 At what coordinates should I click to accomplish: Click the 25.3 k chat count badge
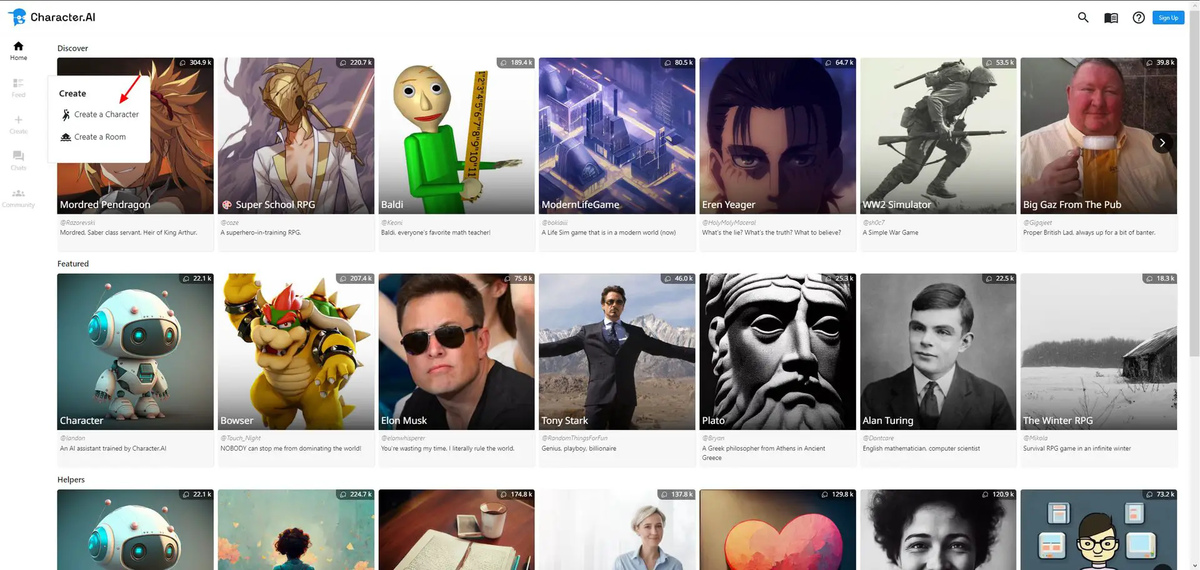(840, 278)
